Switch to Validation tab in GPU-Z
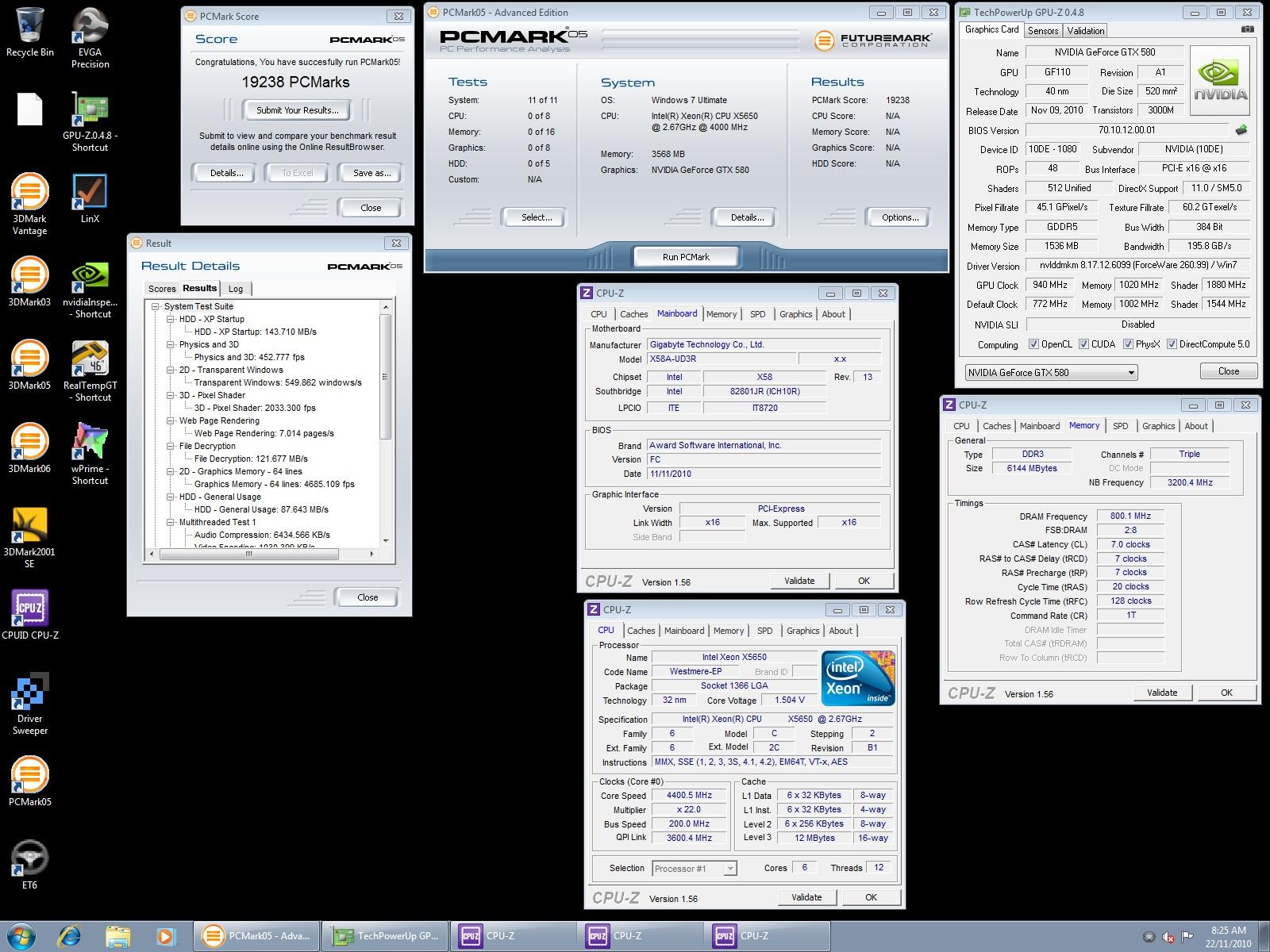Screen dimensions: 1270x952 pos(1085,31)
